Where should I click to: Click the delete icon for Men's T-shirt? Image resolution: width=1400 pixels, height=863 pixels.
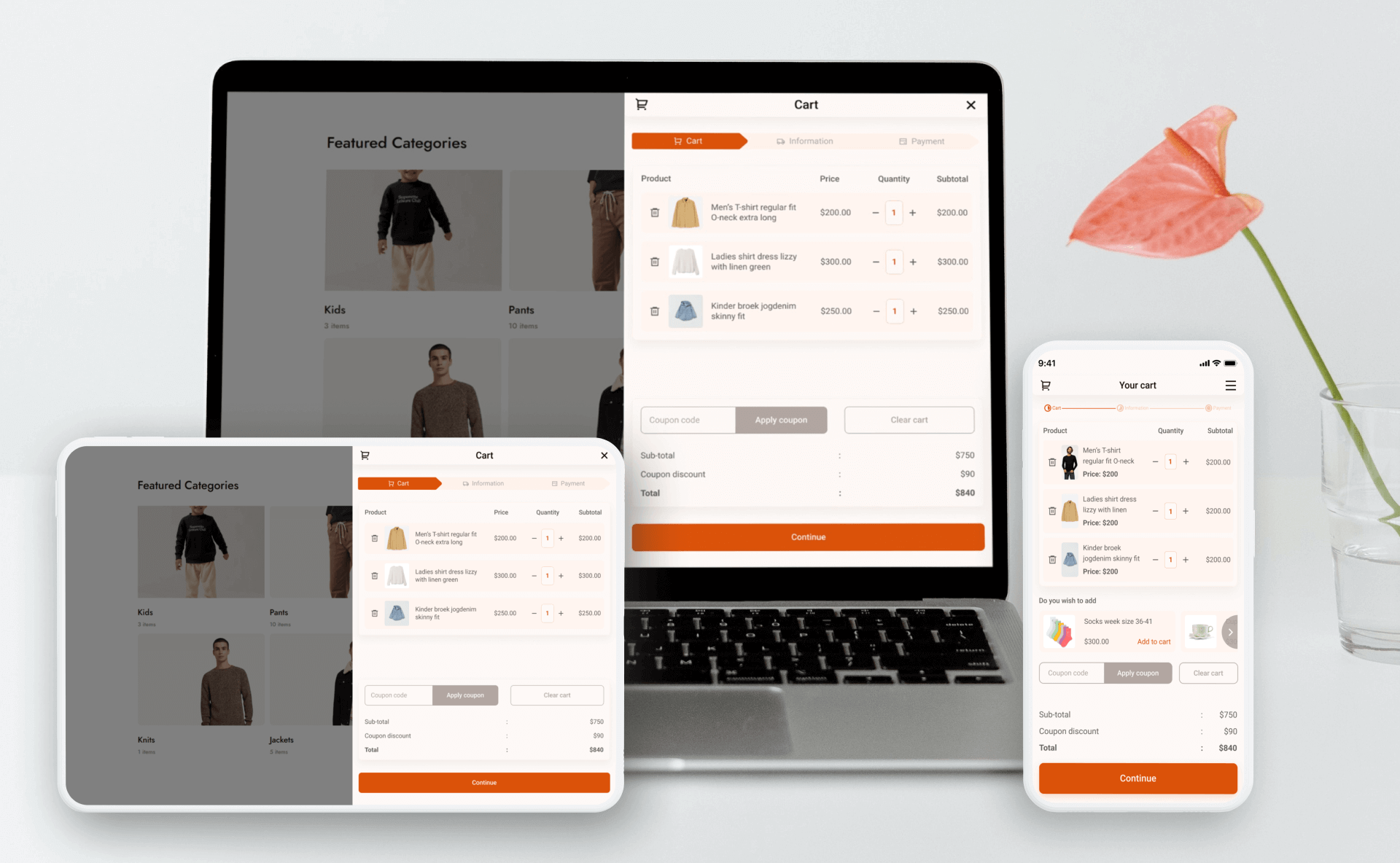pyautogui.click(x=655, y=211)
